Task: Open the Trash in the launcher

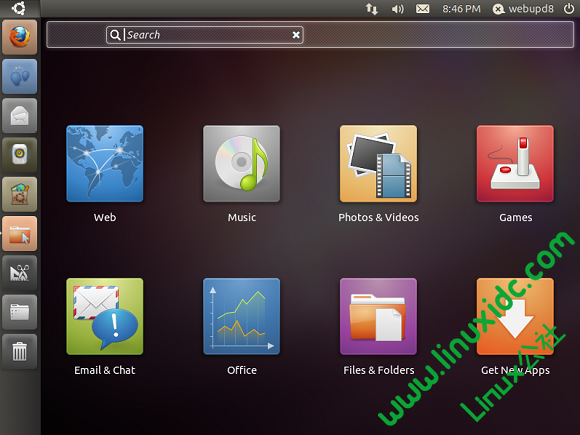Action: 20,351
